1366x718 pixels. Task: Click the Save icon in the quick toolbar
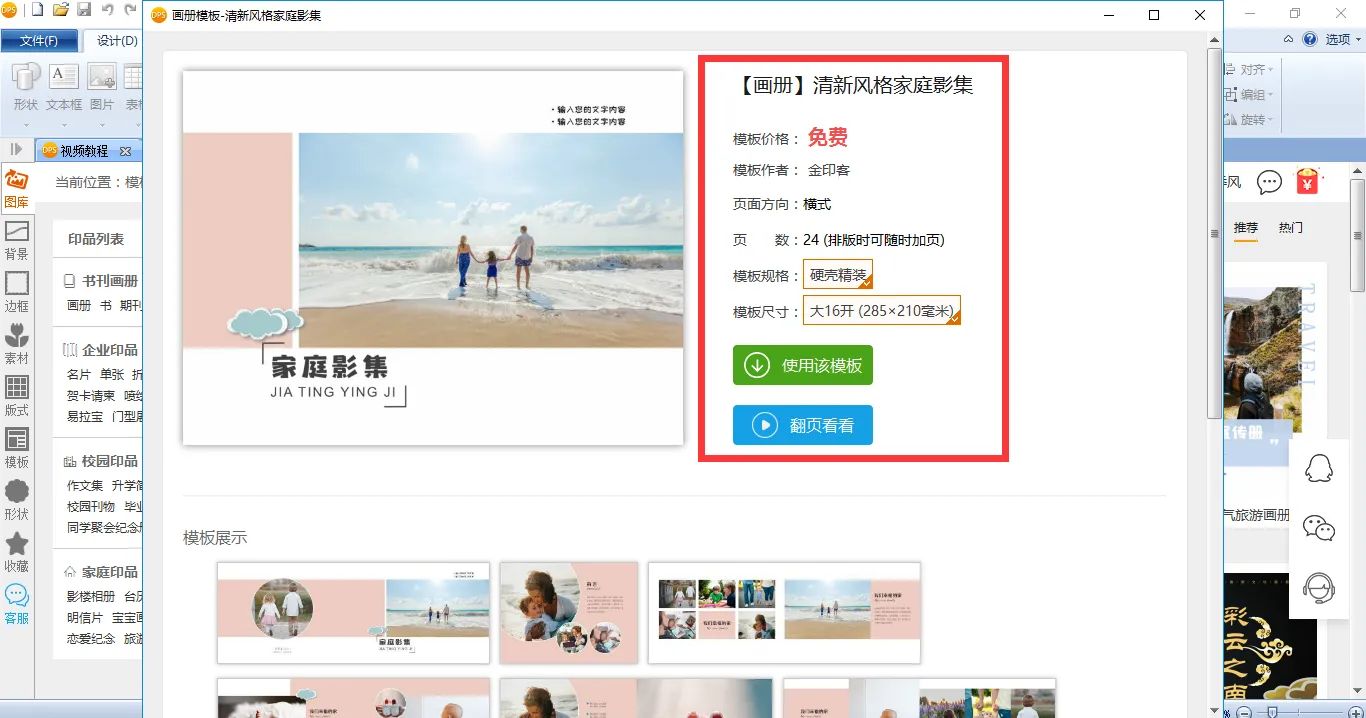84,11
